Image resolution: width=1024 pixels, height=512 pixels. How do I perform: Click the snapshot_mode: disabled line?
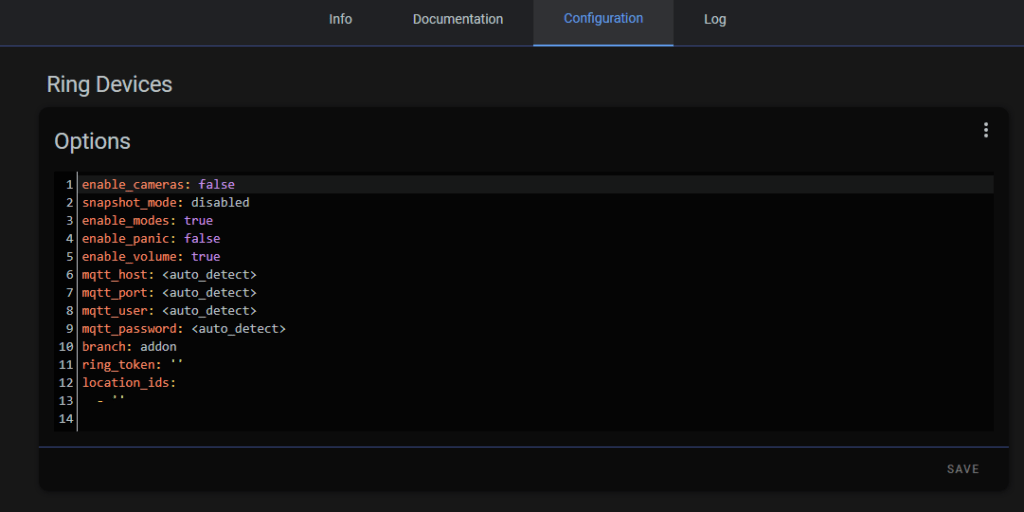(165, 202)
